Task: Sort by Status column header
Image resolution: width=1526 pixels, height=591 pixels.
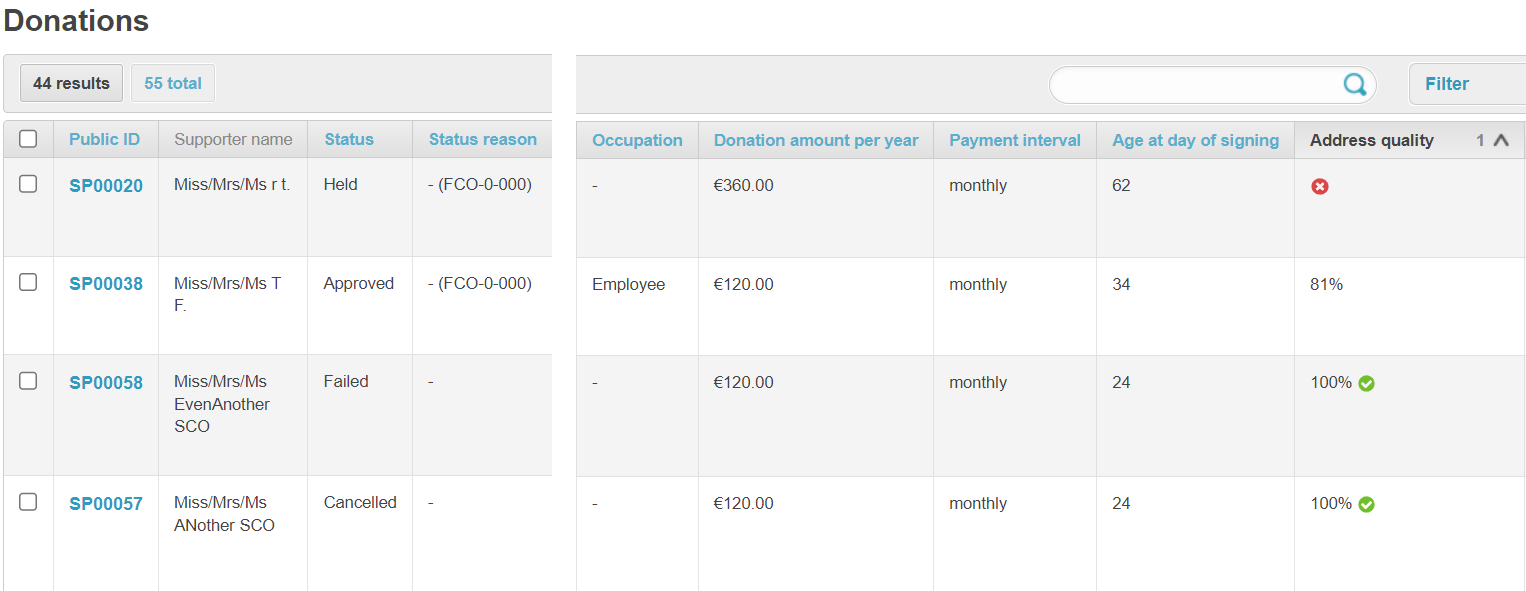Action: [348, 139]
